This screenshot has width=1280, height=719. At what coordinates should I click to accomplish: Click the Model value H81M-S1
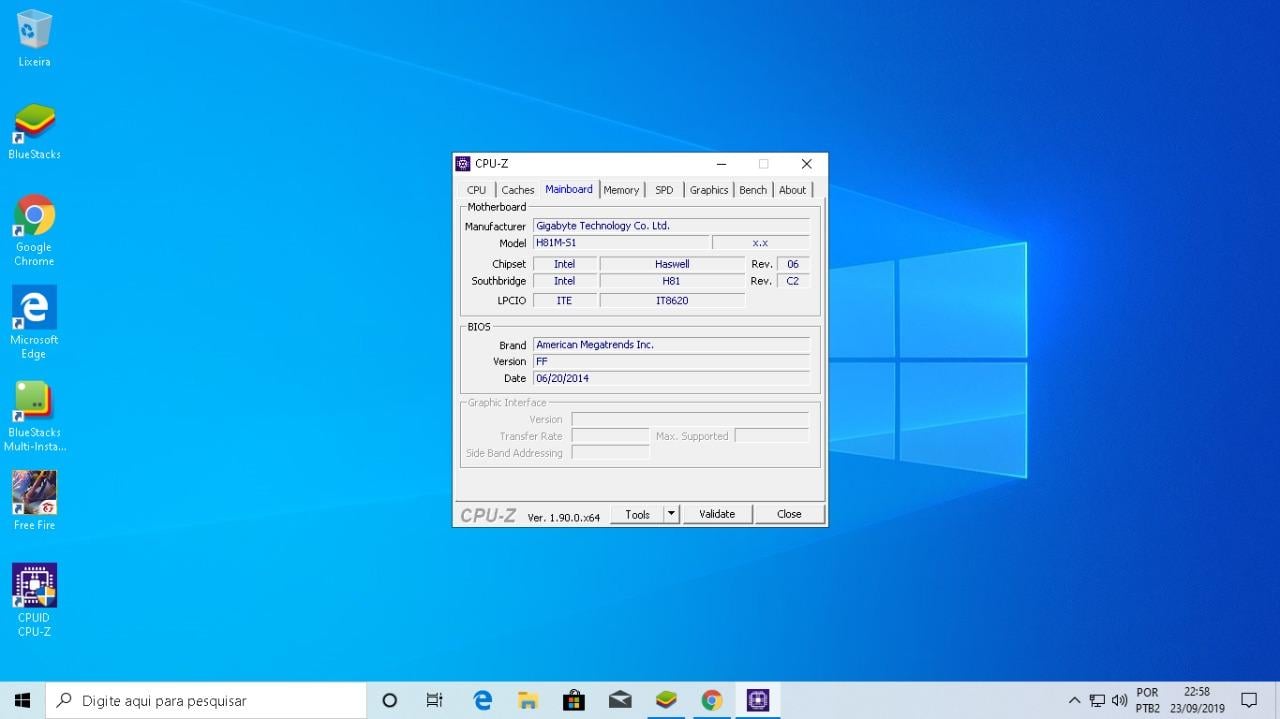tap(621, 243)
